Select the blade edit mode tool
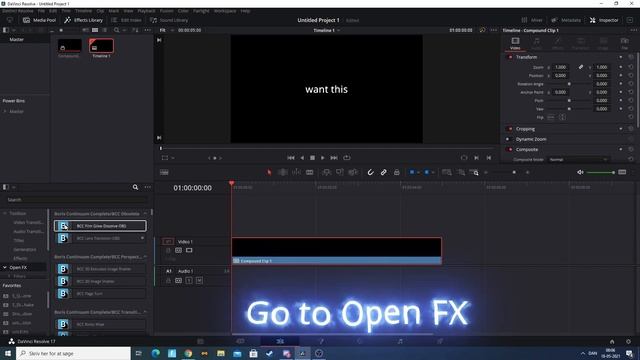This screenshot has height=360, width=640. [310, 172]
